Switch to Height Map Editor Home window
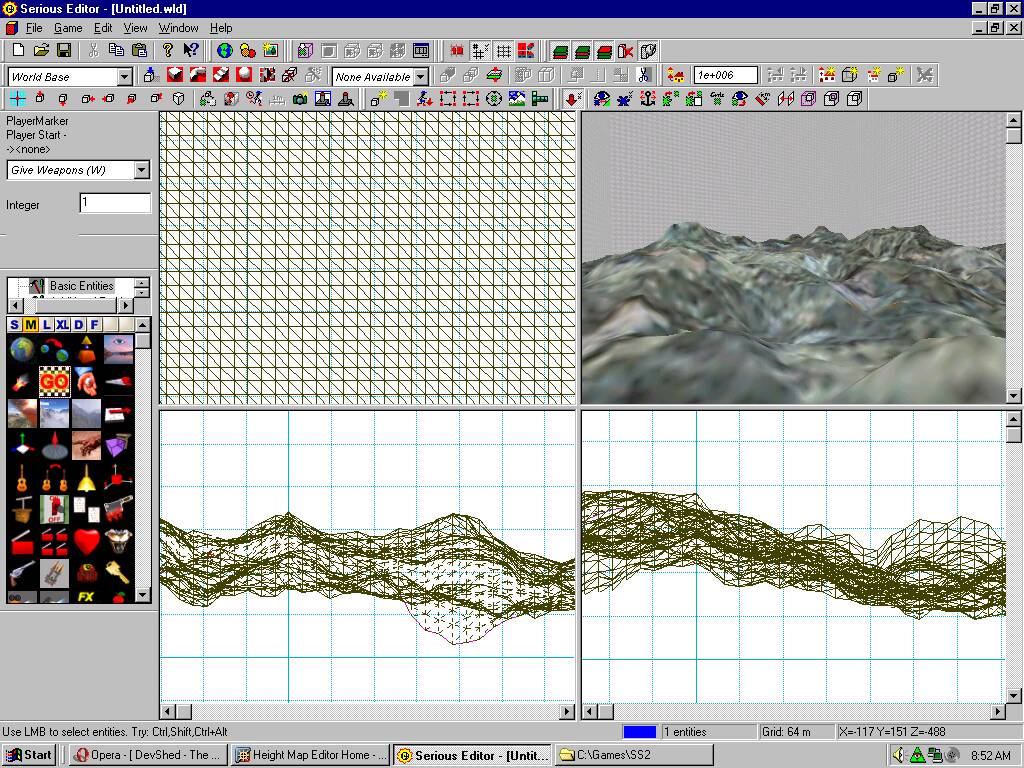 311,755
